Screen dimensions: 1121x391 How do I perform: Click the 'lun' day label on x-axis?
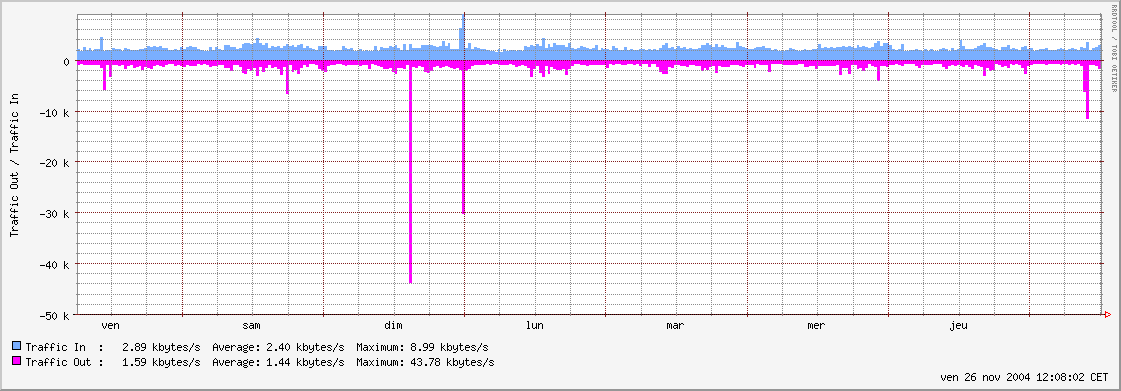tap(534, 326)
